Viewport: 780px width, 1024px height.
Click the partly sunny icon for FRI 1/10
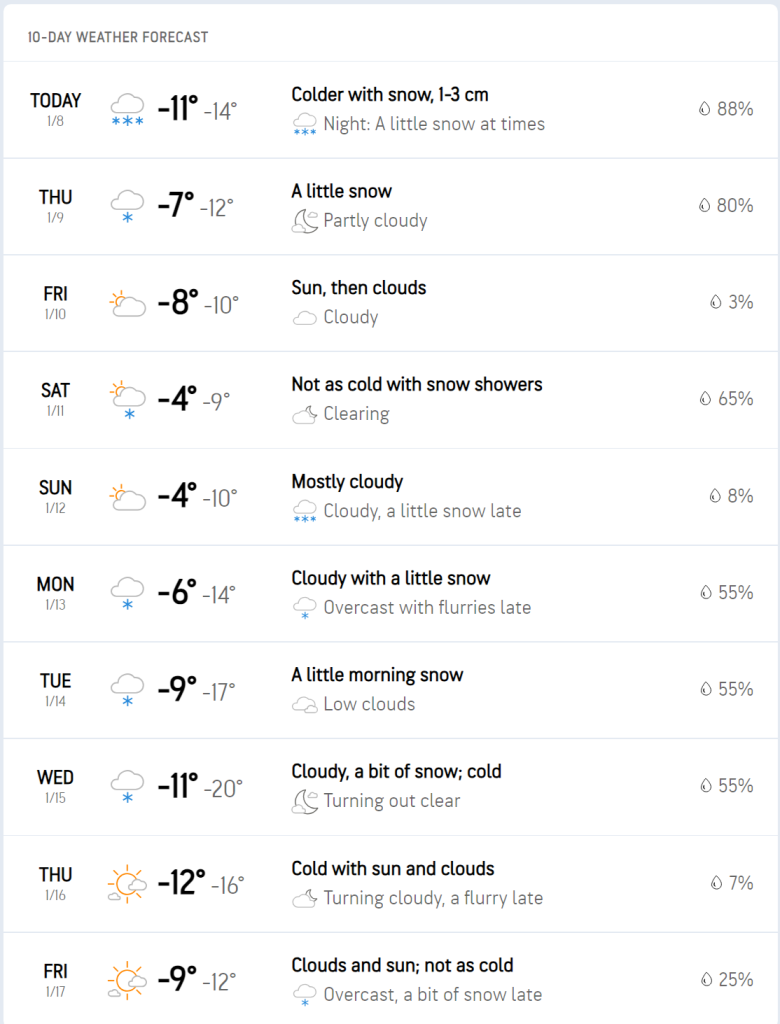127,304
